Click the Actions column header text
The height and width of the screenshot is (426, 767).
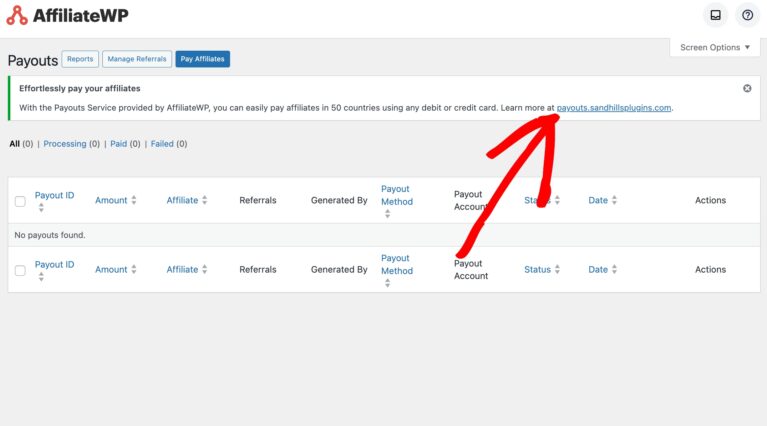pos(710,200)
